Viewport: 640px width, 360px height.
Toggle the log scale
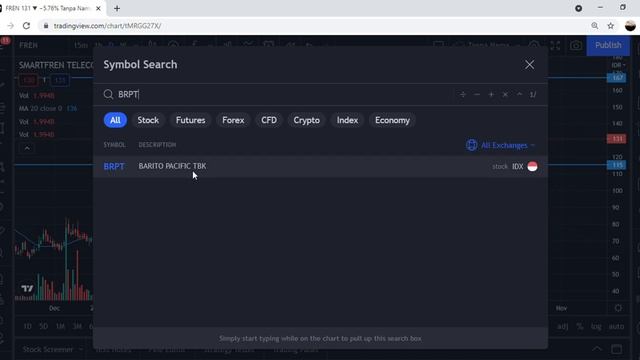tap(596, 327)
